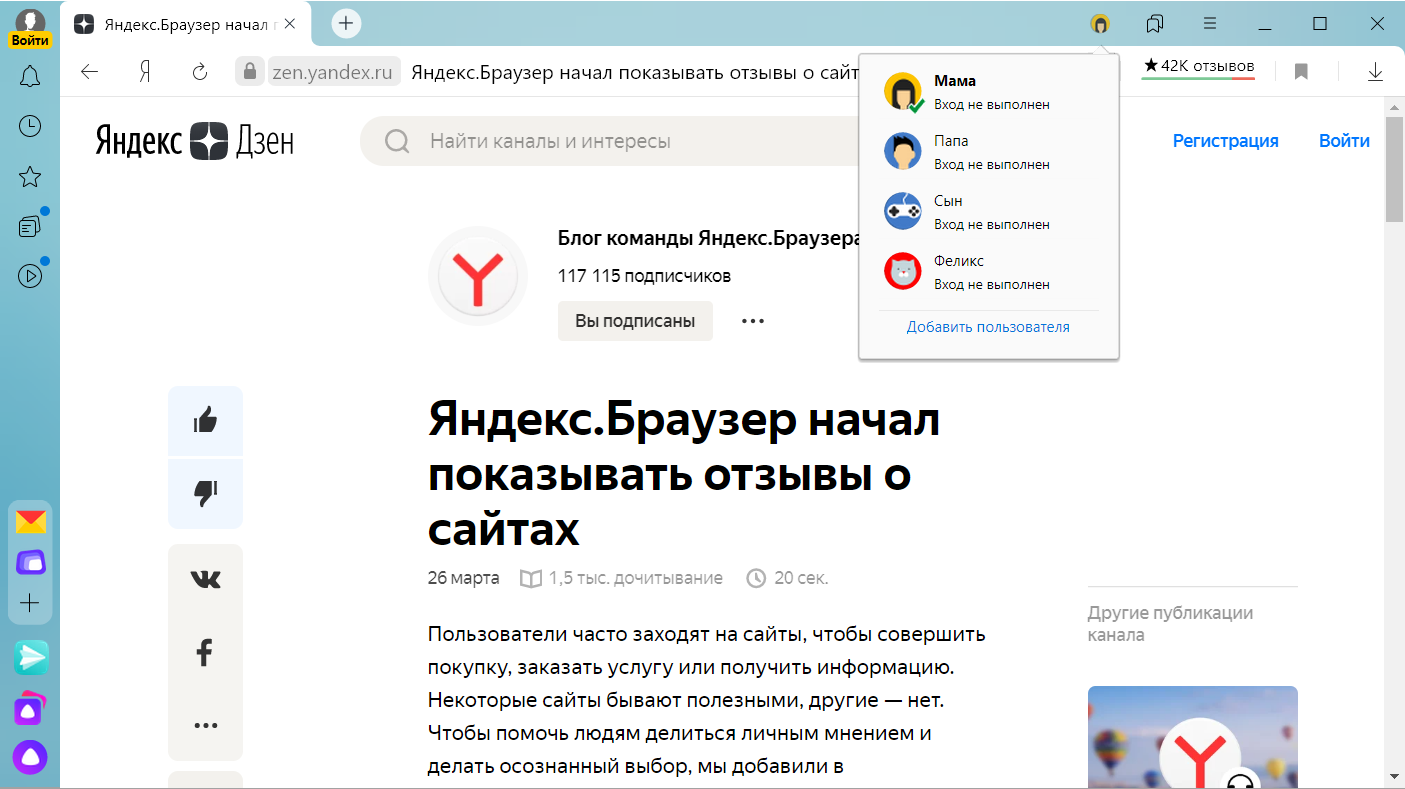Open browsing history clock icon
This screenshot has height=789, width=1405.
coord(30,125)
